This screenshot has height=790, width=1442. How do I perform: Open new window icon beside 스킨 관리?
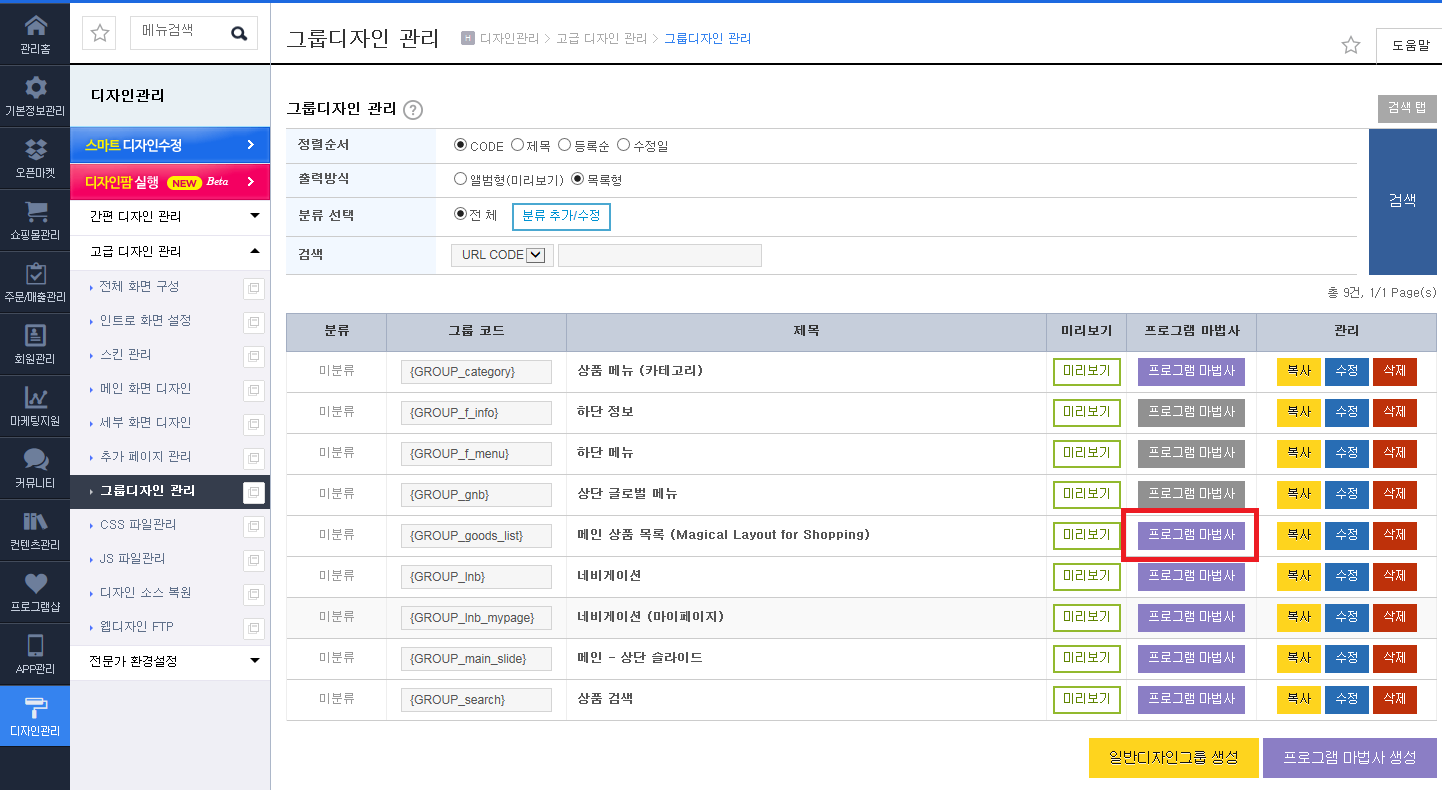pos(254,356)
